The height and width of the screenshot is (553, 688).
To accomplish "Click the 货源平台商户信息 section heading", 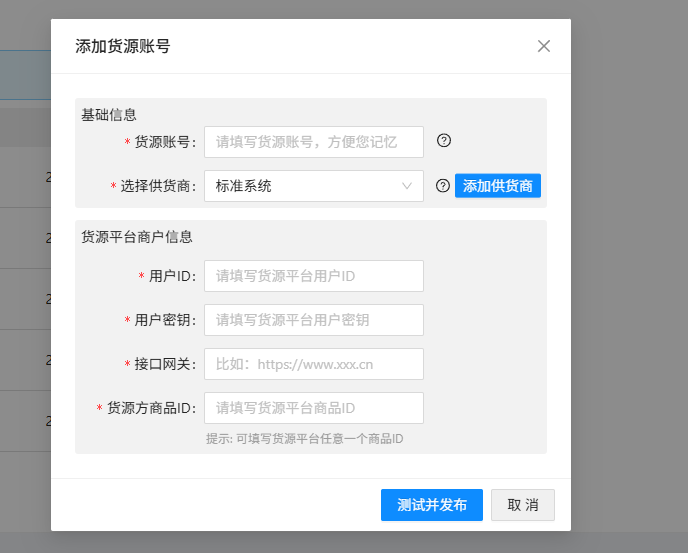I will tap(137, 237).
